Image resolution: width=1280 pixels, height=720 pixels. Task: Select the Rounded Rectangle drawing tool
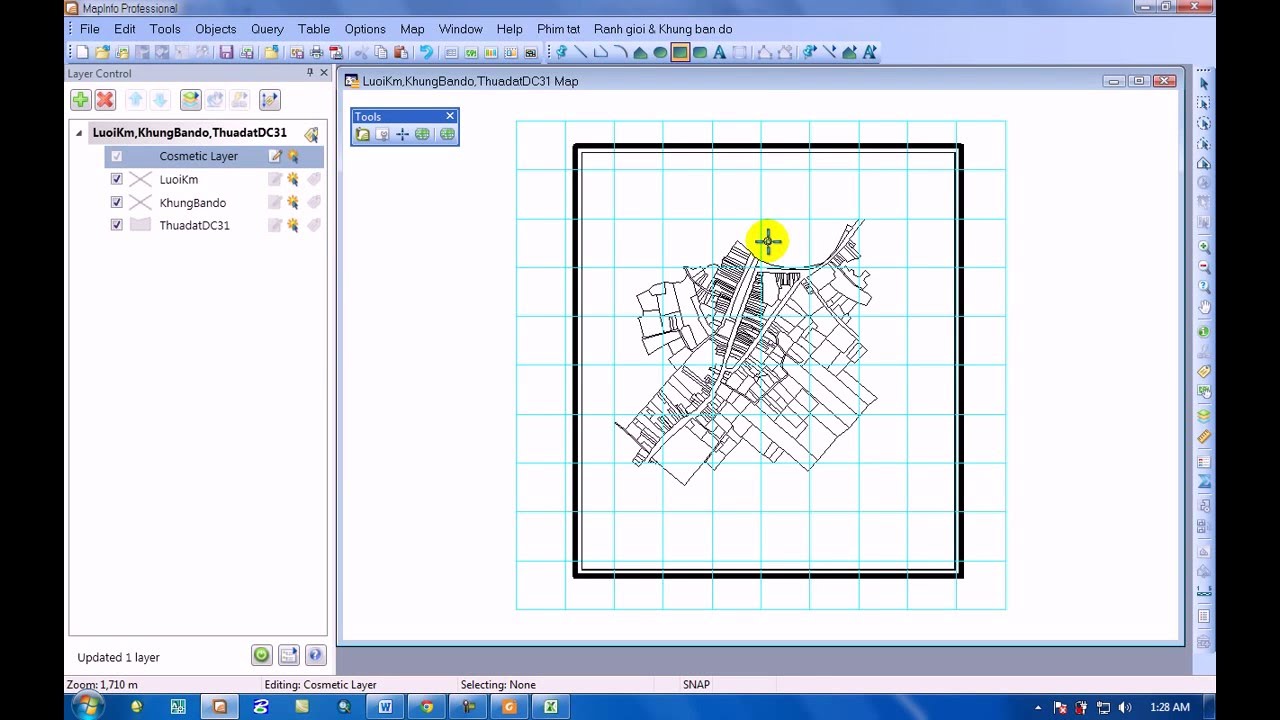pyautogui.click(x=699, y=52)
